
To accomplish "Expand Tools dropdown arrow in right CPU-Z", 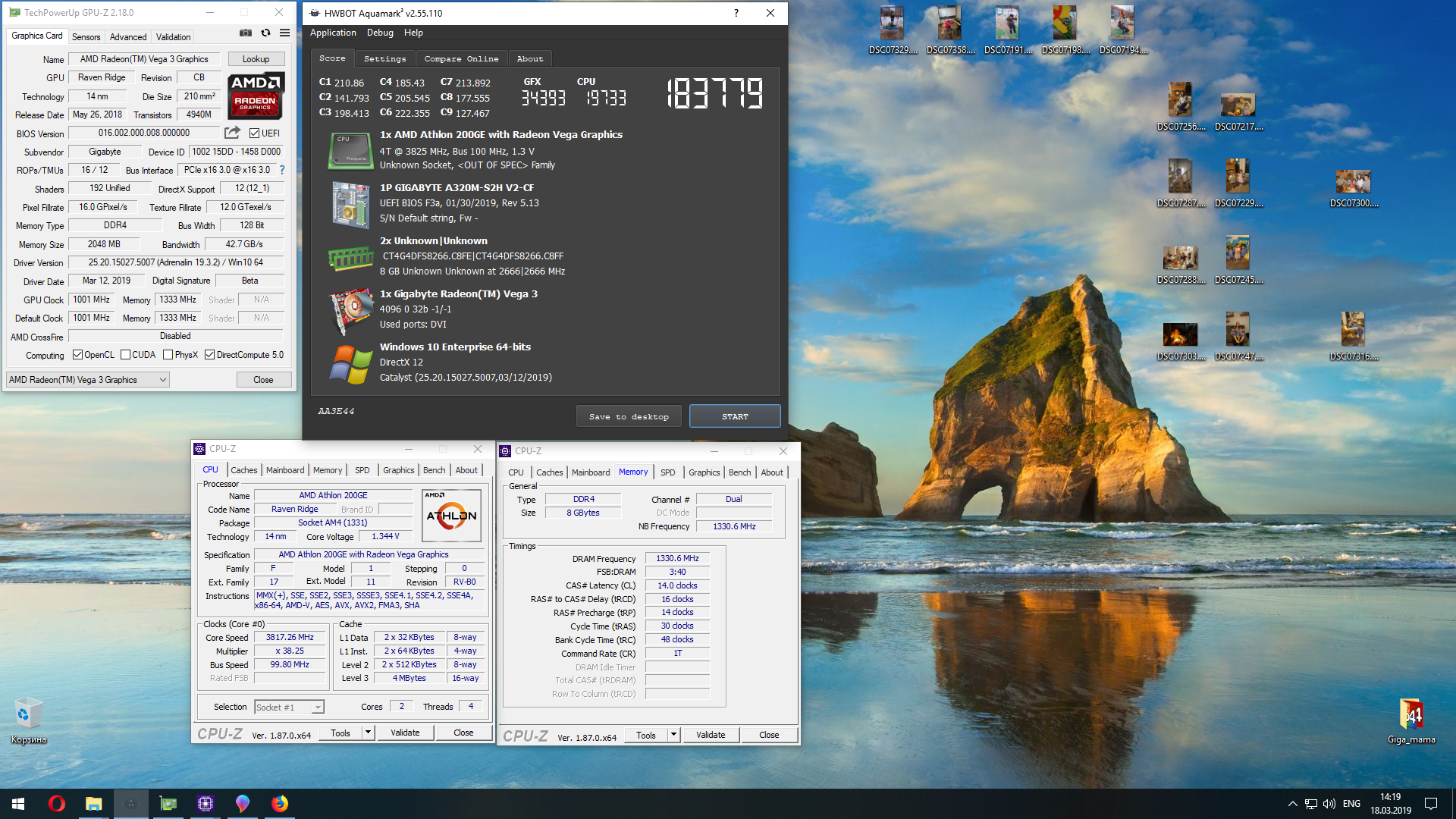I will pos(673,735).
